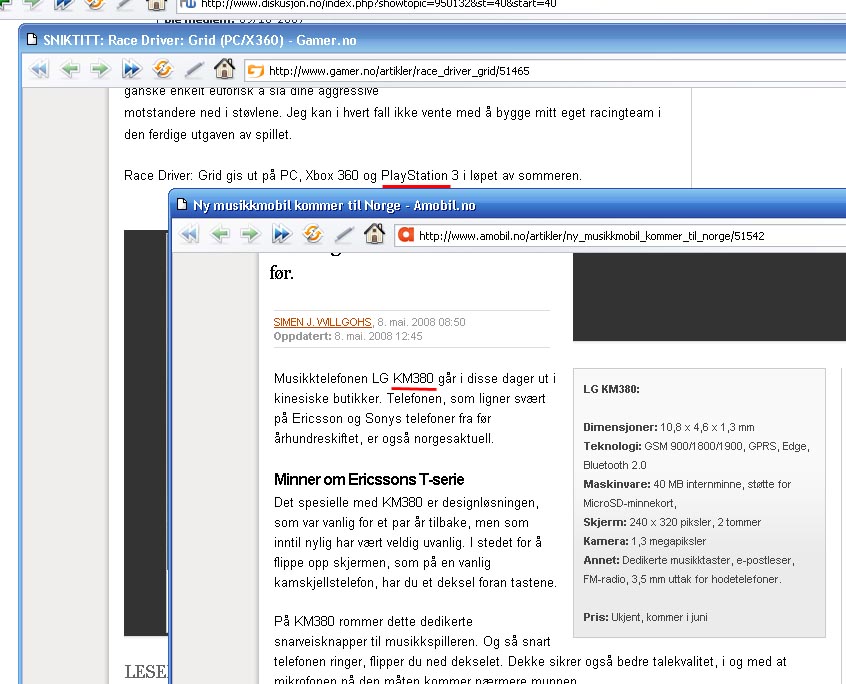Click the Rewind button in the Gamer.no window

click(x=39, y=70)
